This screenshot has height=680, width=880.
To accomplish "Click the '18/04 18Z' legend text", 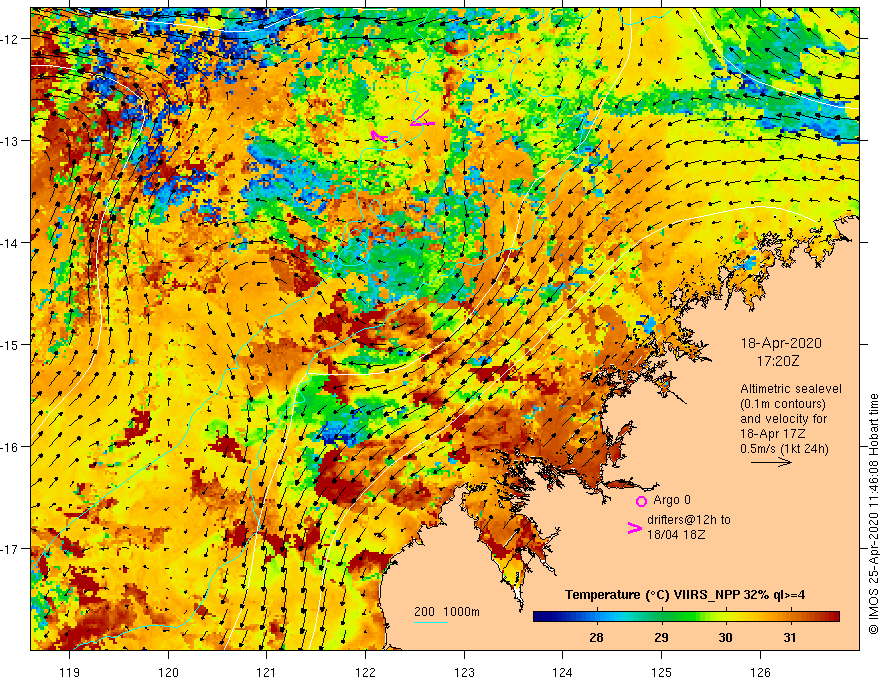I will coord(676,535).
